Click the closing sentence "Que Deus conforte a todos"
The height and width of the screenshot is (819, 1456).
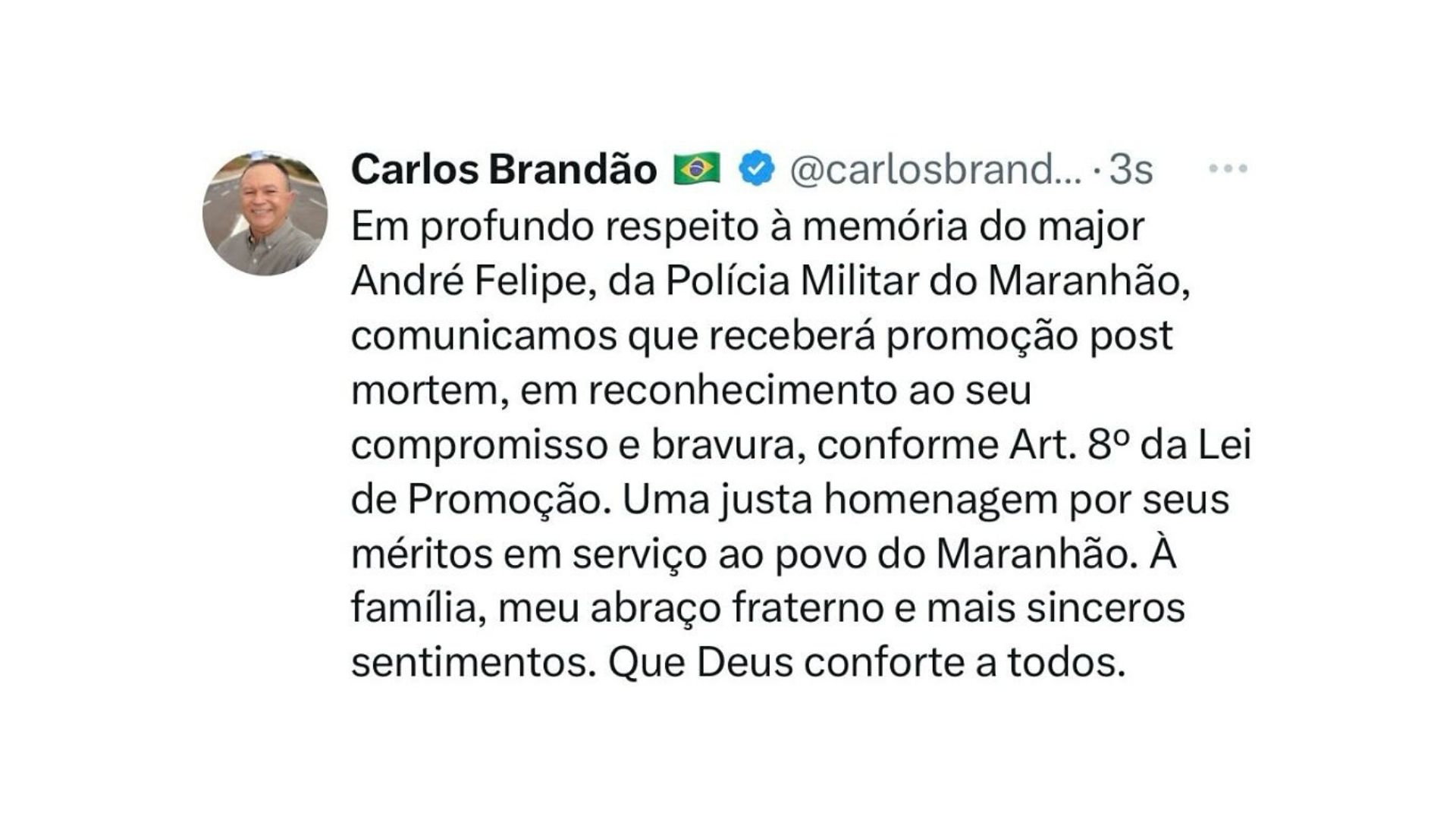864,663
